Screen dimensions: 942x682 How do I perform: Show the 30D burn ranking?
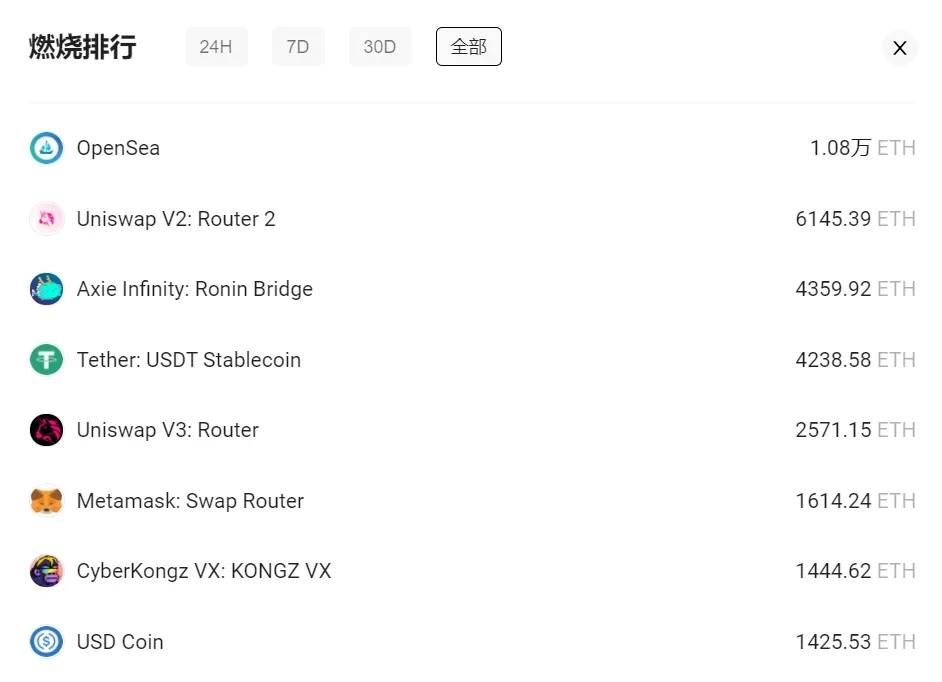380,47
